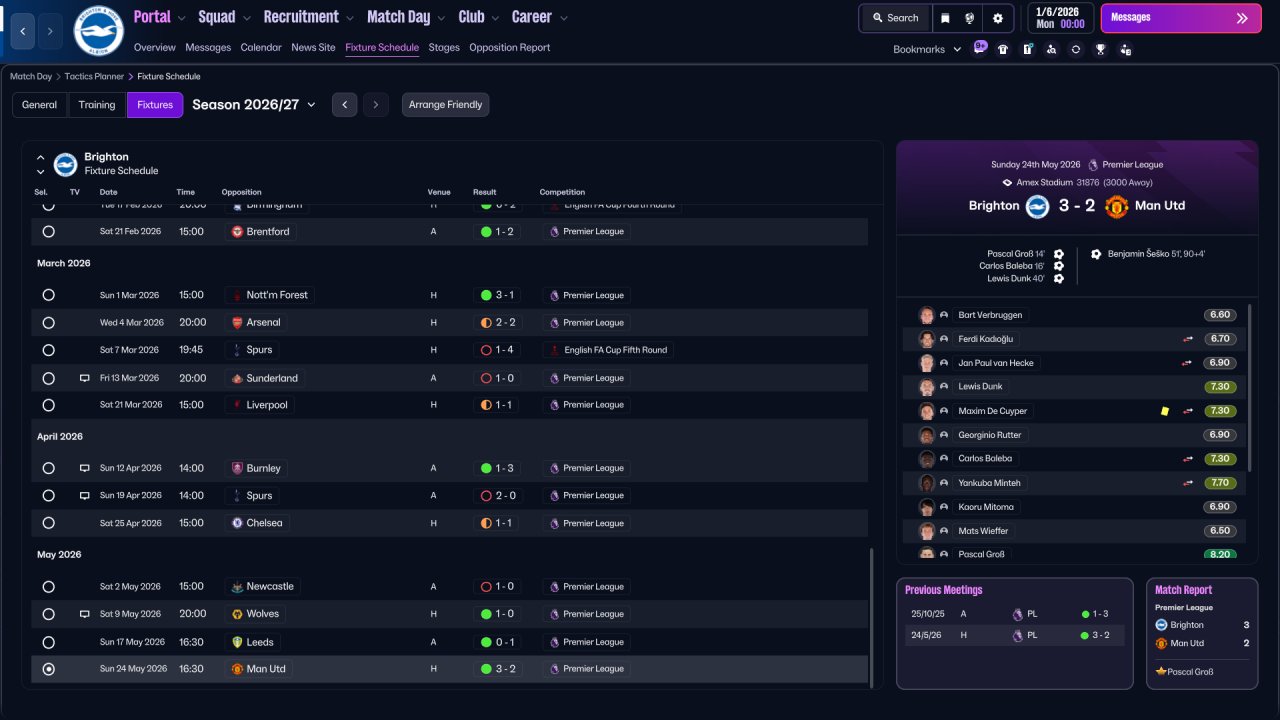The height and width of the screenshot is (720, 1280).
Task: Click the TV icon on the Wolves row
Action: coord(85,614)
